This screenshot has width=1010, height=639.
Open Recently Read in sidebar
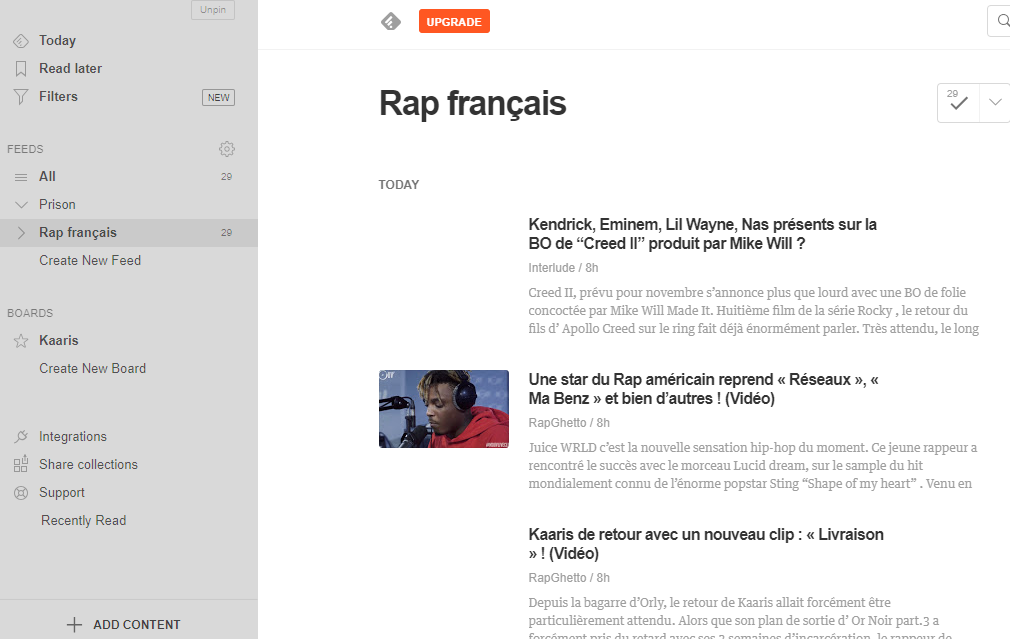pyautogui.click(x=83, y=521)
